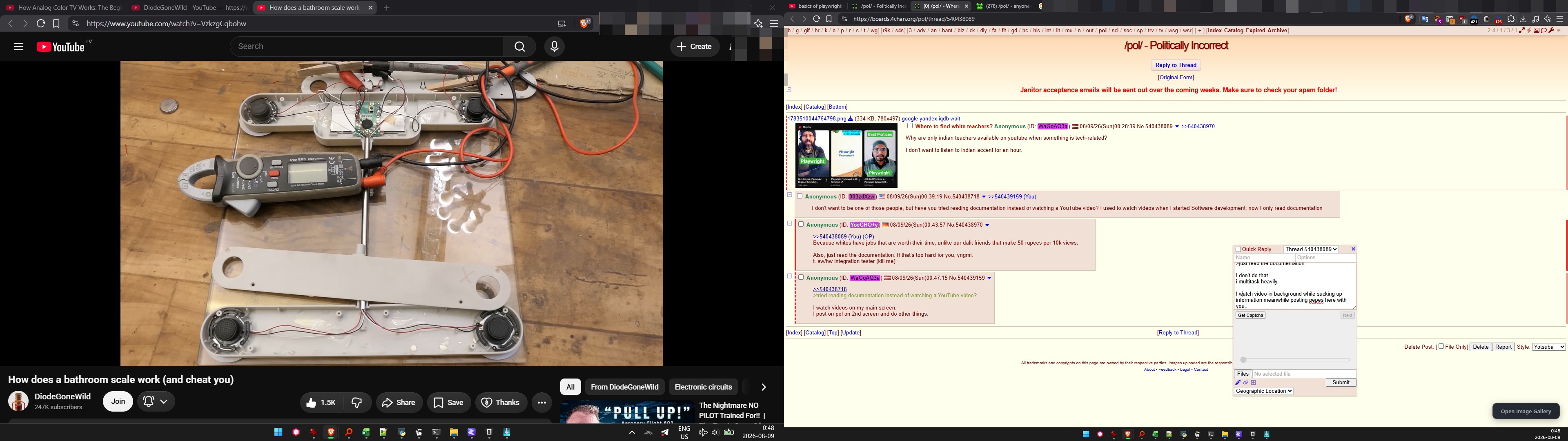Tick the checkbox on post No.540438718
Screen dimensions: 1568x441
(x=800, y=196)
